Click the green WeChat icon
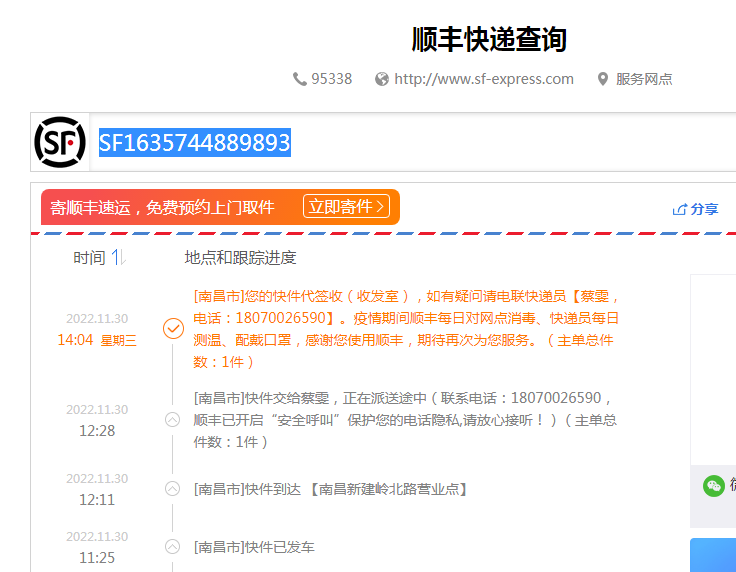The height and width of the screenshot is (572, 736). (x=713, y=486)
